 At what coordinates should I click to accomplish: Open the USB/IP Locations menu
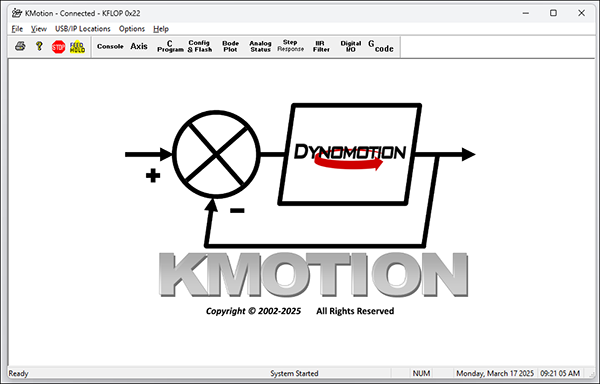[x=83, y=29]
